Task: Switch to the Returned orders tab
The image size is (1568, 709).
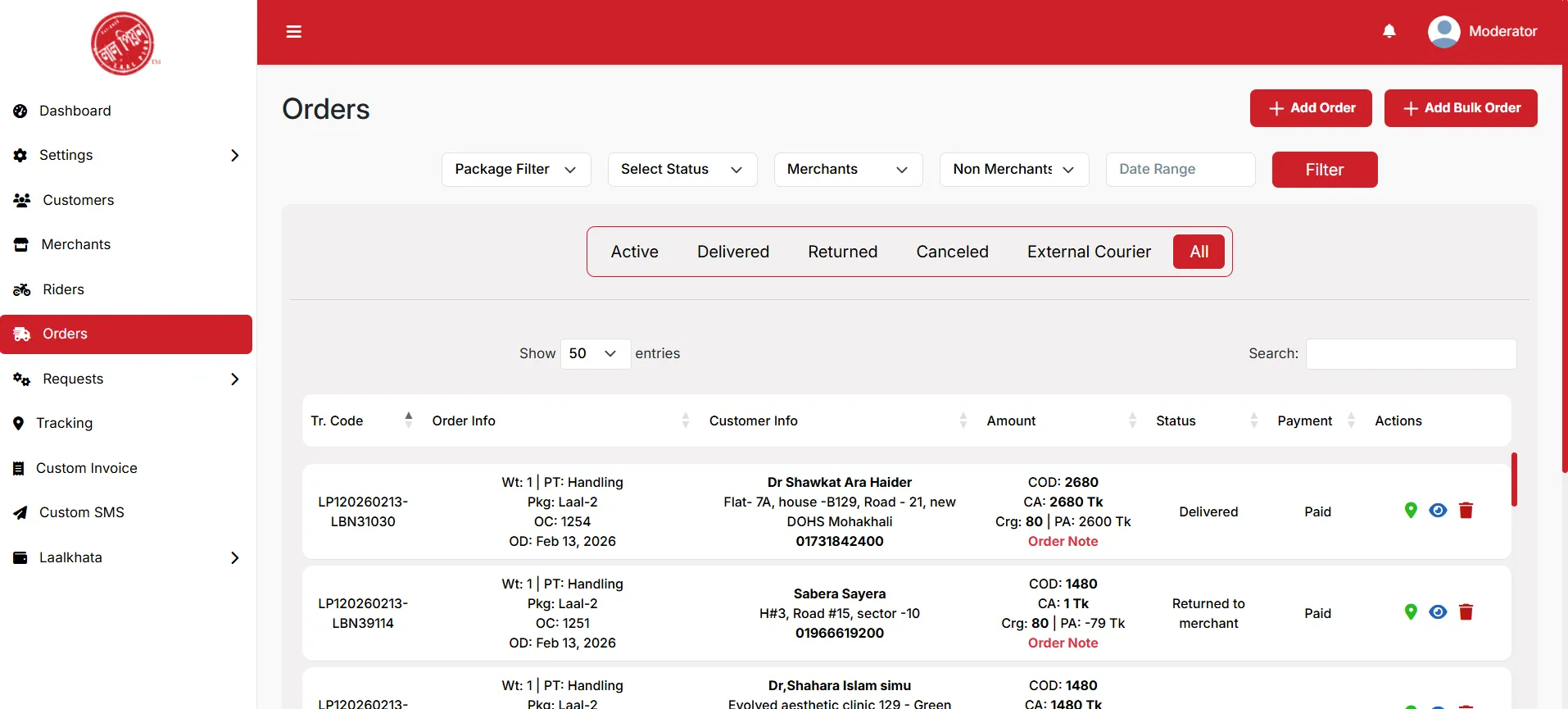Action: 842,252
